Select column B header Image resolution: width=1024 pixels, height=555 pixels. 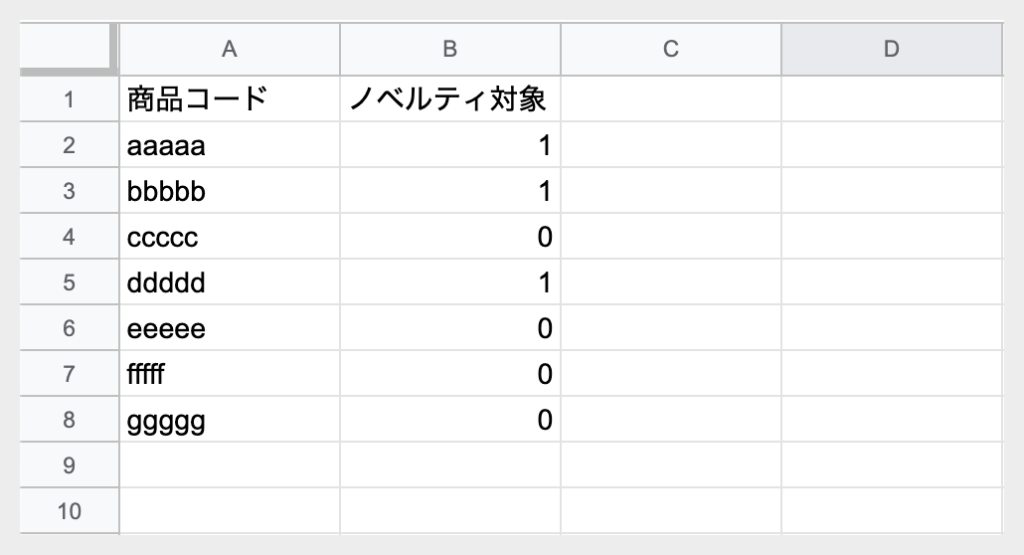450,49
